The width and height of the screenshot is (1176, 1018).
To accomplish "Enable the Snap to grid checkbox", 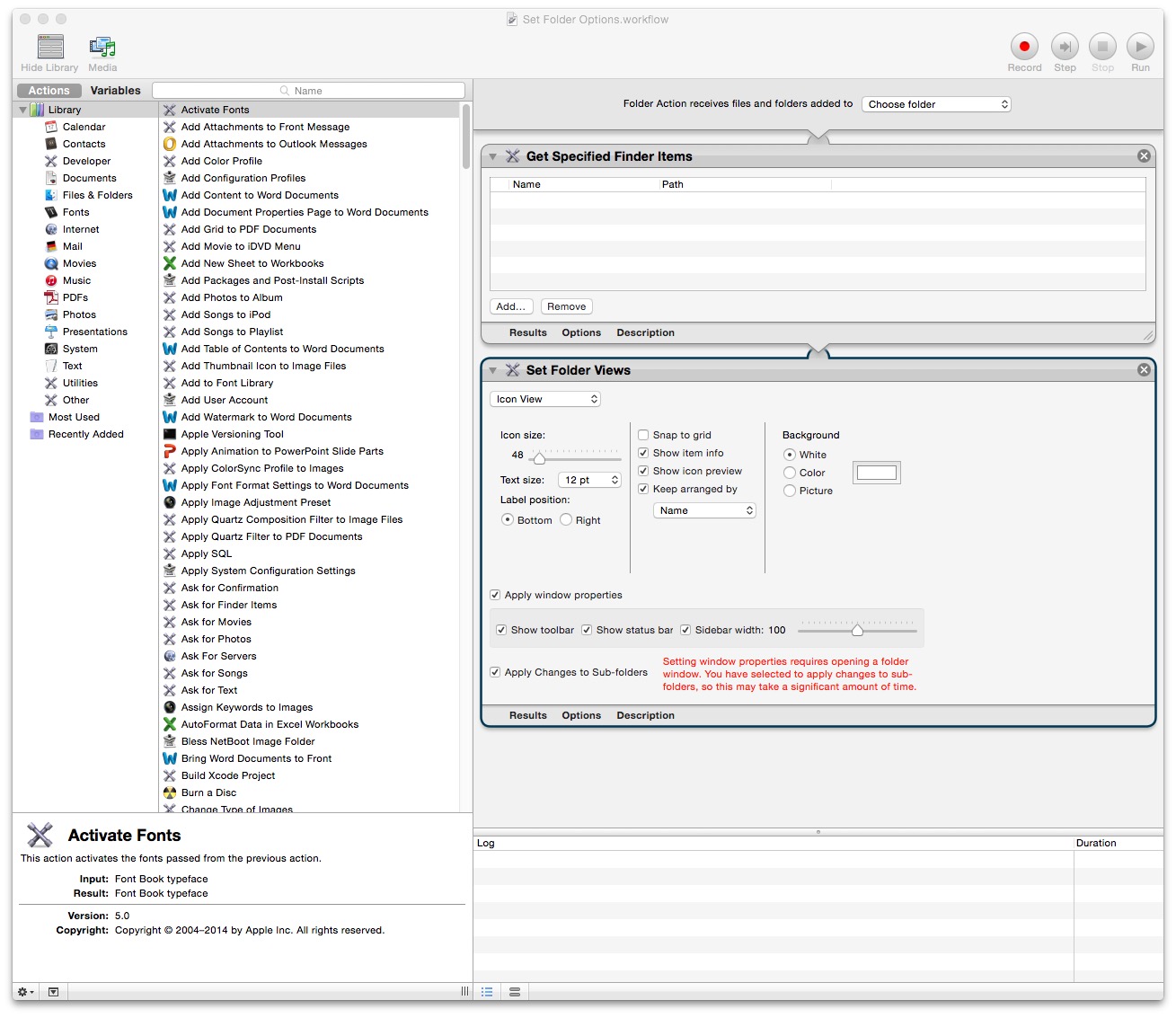I will click(x=643, y=435).
